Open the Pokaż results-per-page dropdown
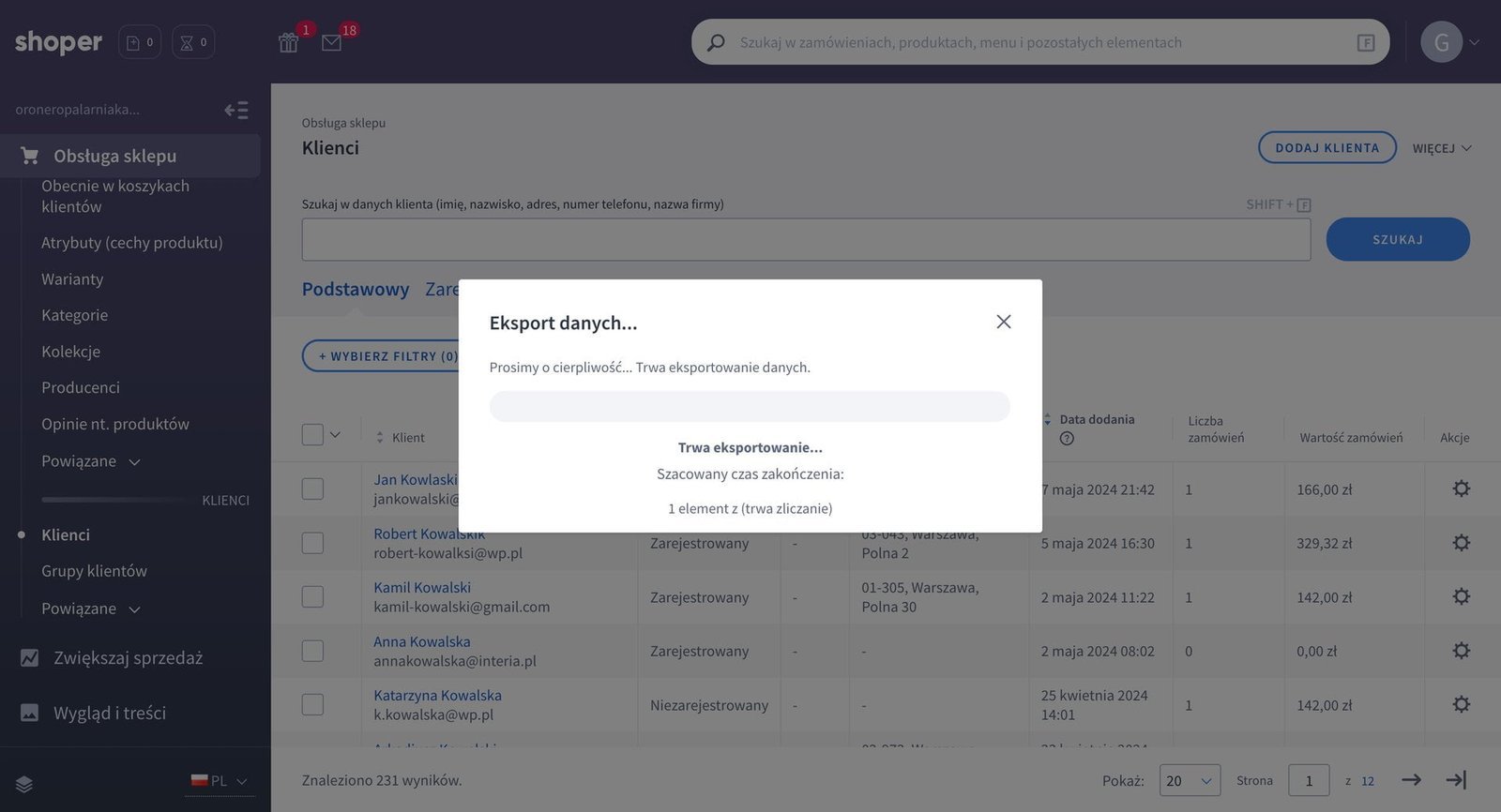 click(x=1189, y=780)
